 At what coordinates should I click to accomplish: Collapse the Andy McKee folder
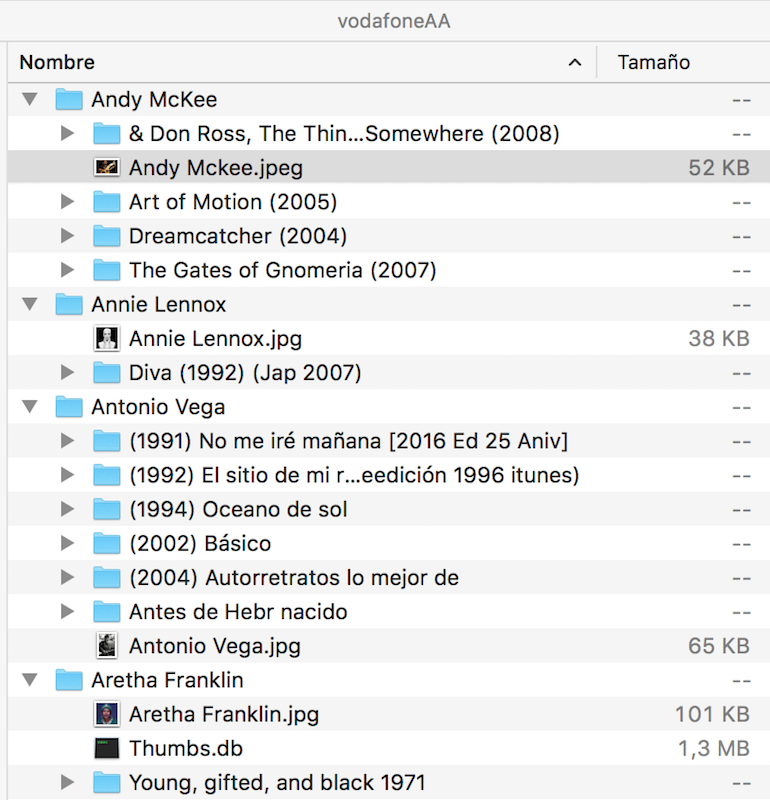coord(30,99)
